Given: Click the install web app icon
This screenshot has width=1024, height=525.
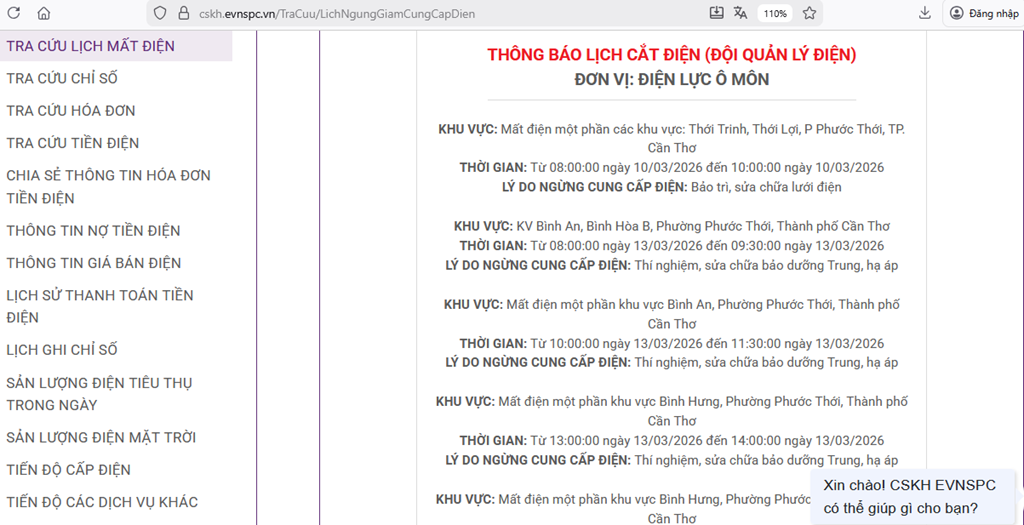Looking at the screenshot, I should [x=716, y=13].
